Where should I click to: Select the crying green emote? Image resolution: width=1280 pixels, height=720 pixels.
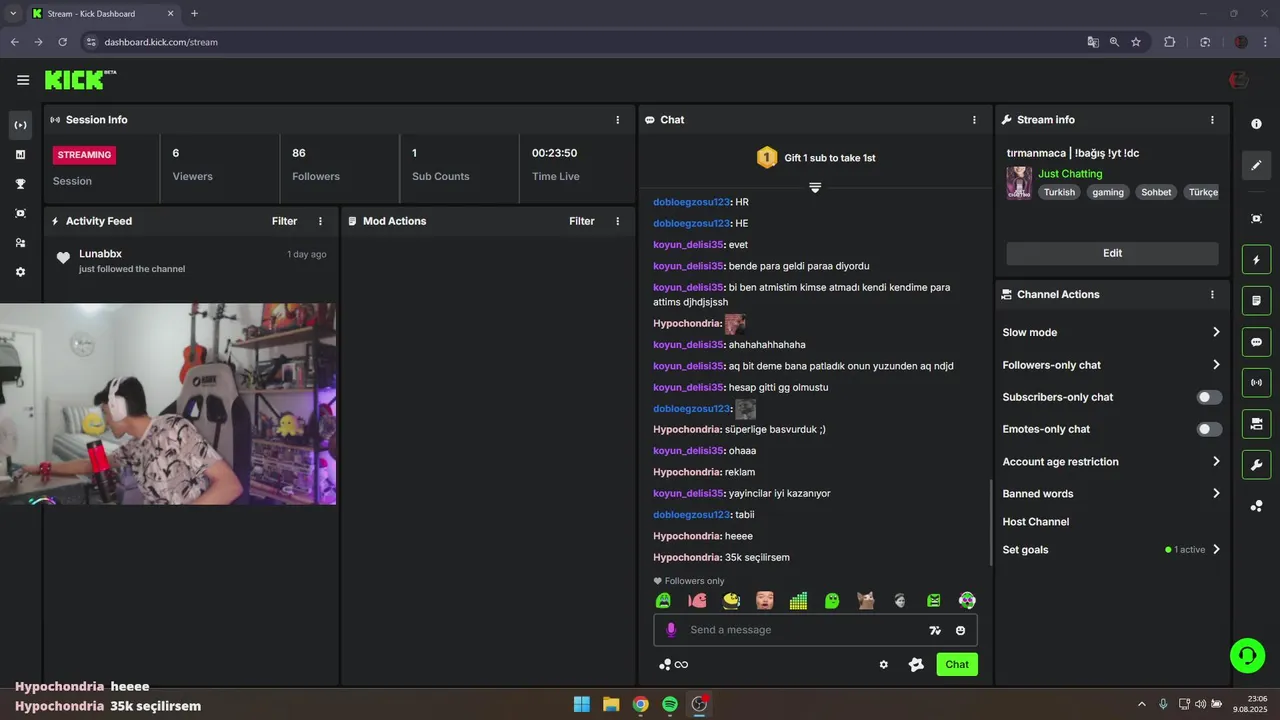[663, 601]
